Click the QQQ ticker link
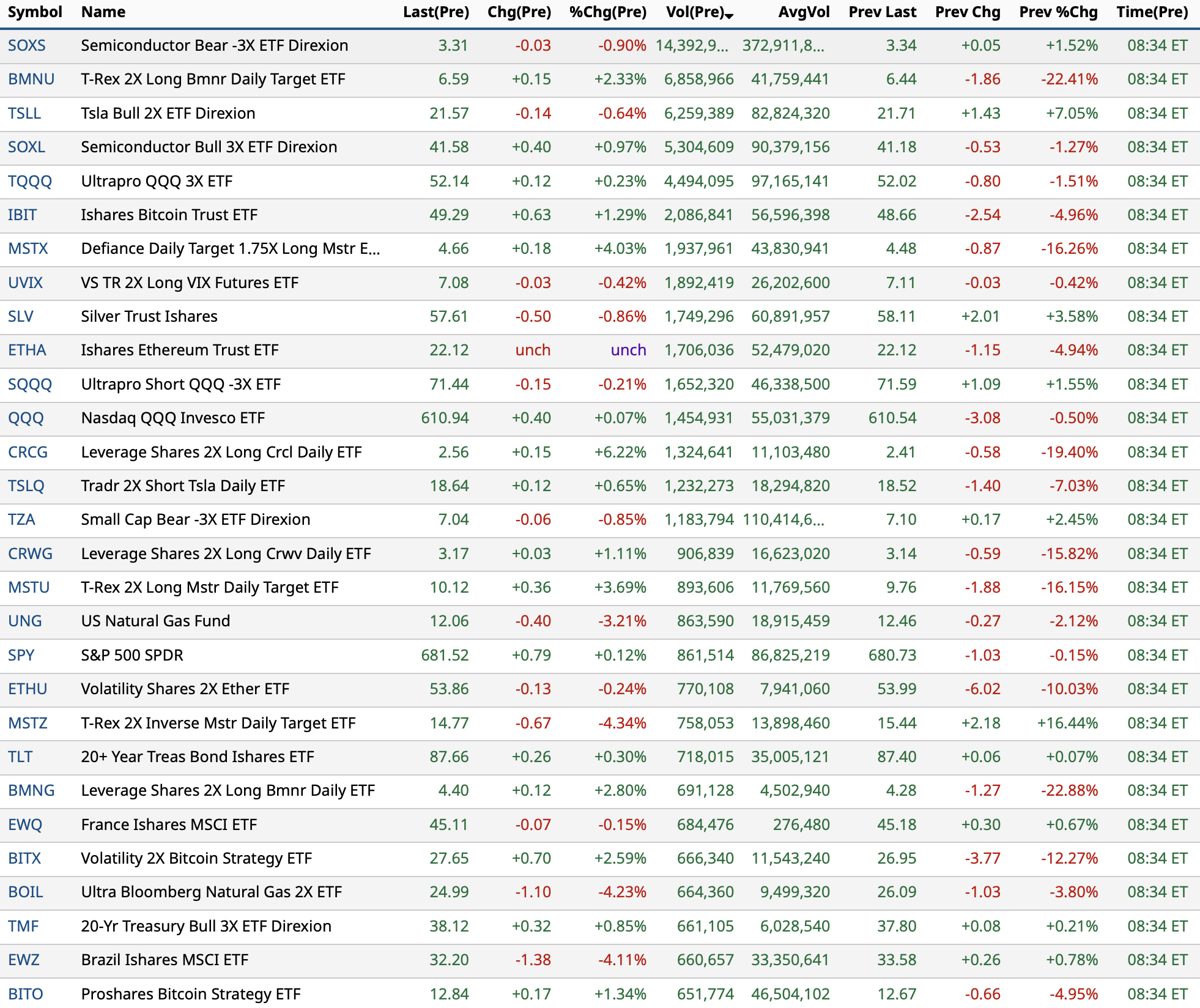Image resolution: width=1200 pixels, height=1008 pixels. pyautogui.click(x=26, y=418)
